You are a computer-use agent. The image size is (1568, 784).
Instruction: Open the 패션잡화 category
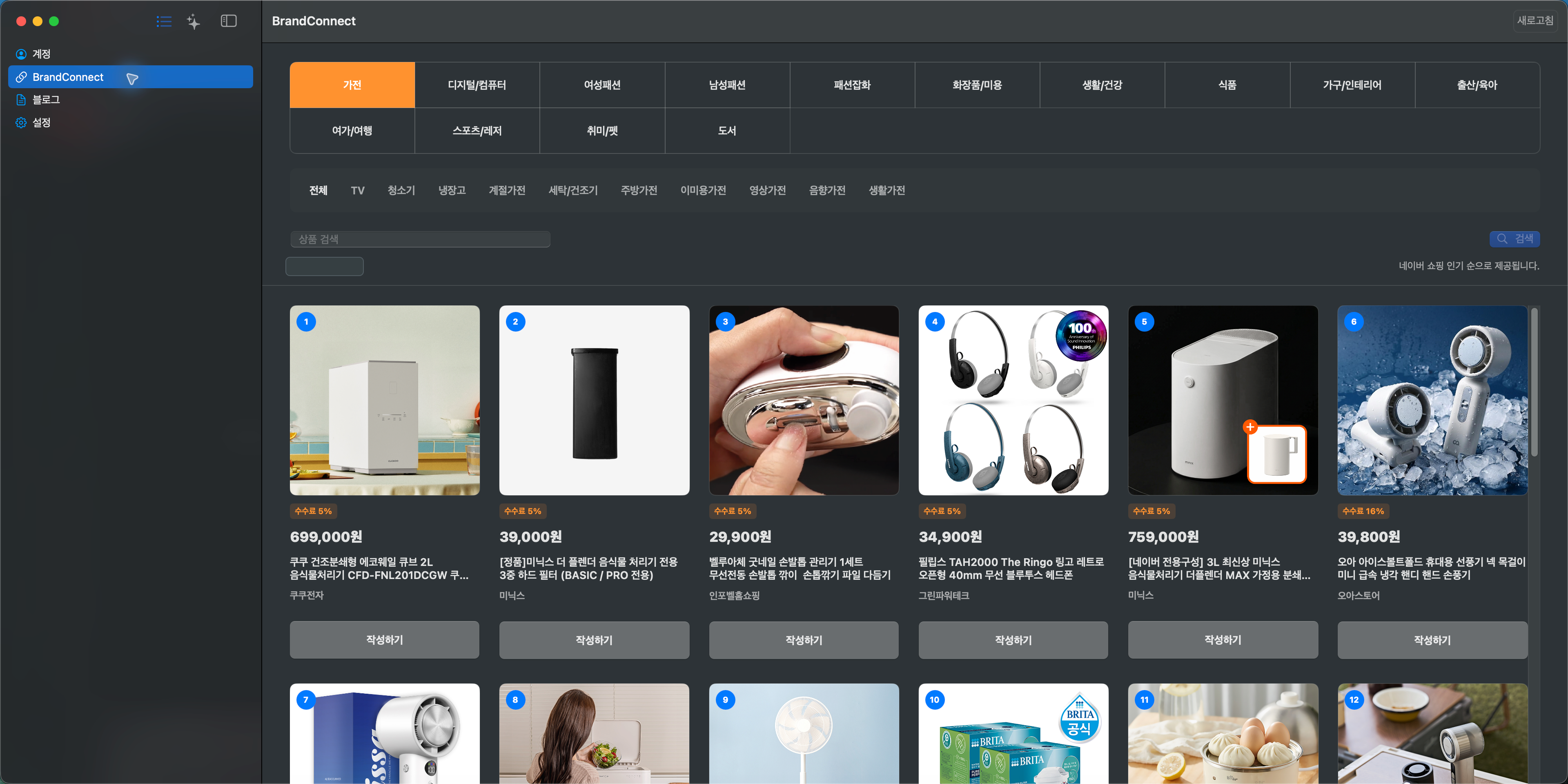(x=852, y=85)
